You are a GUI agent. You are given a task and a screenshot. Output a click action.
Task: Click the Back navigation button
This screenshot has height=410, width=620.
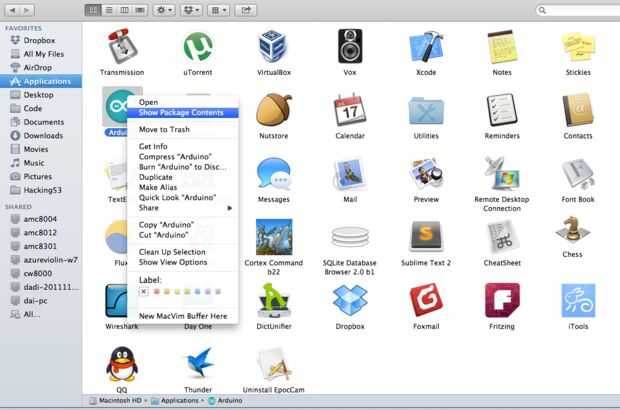[12, 10]
